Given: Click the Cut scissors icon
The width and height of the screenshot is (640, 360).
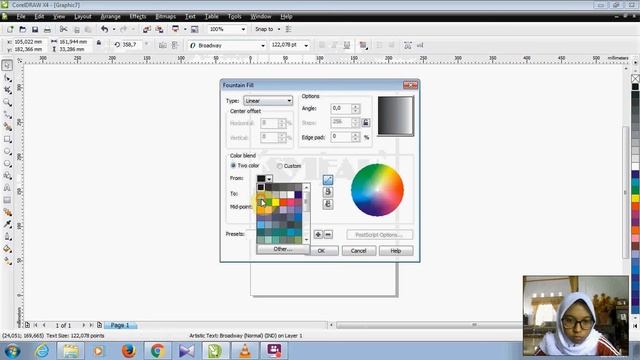Looking at the screenshot, I should click(x=63, y=29).
